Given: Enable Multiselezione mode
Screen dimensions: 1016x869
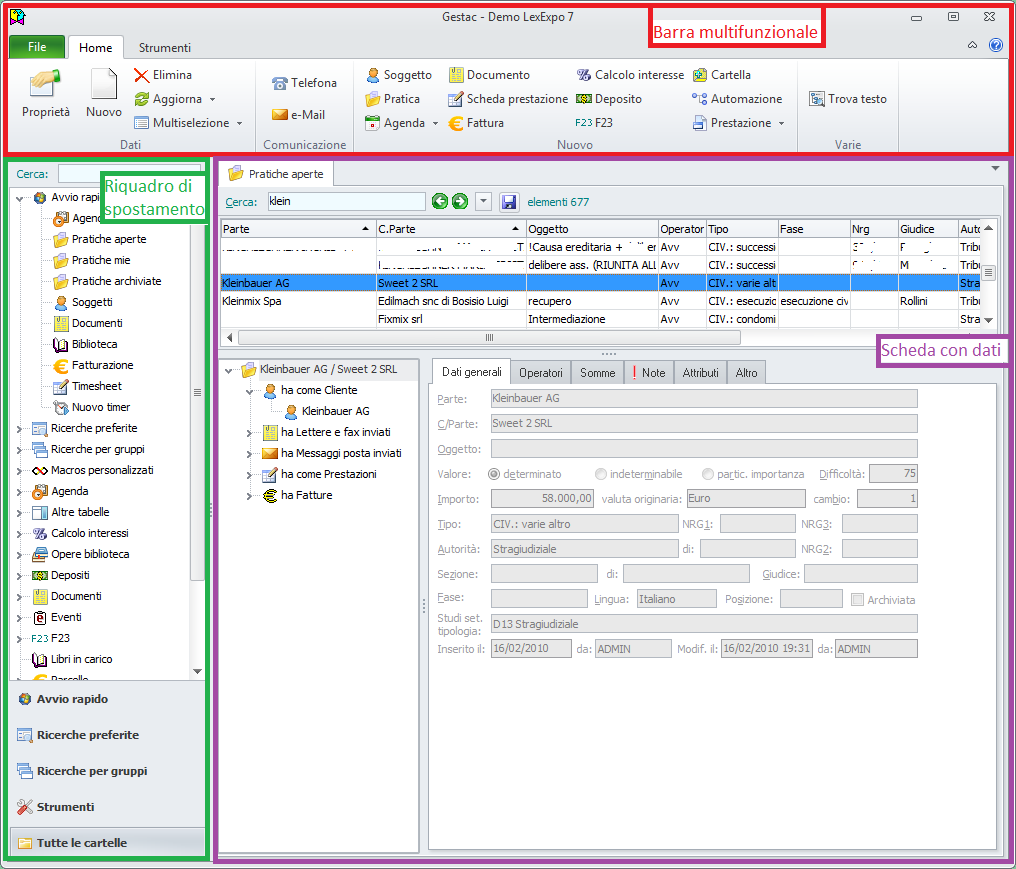Looking at the screenshot, I should (x=182, y=123).
